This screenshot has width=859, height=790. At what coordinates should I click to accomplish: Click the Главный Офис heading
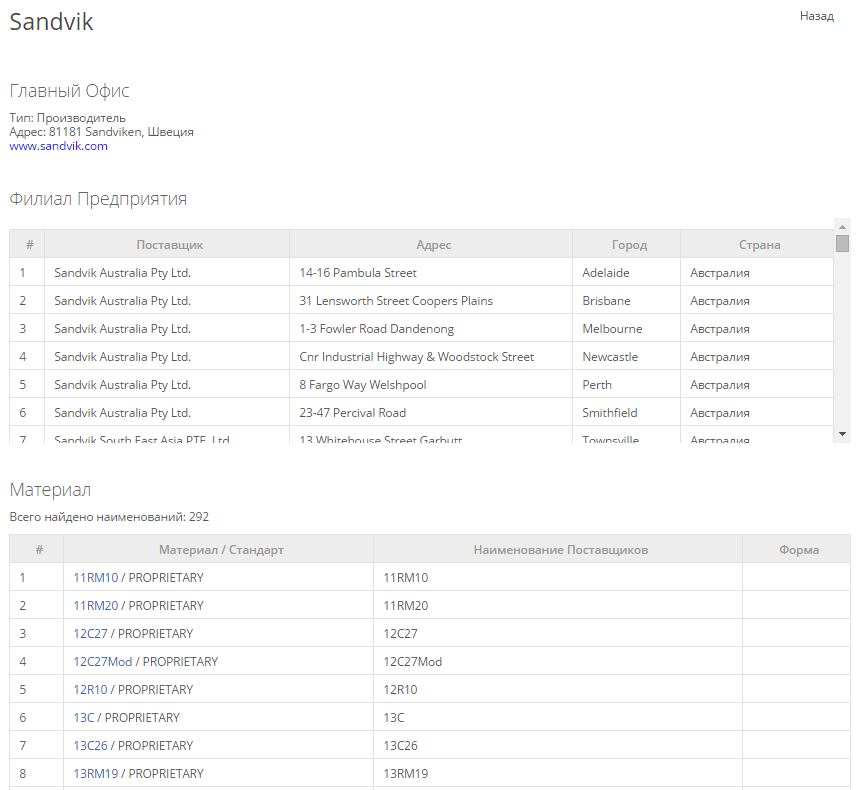tap(69, 90)
